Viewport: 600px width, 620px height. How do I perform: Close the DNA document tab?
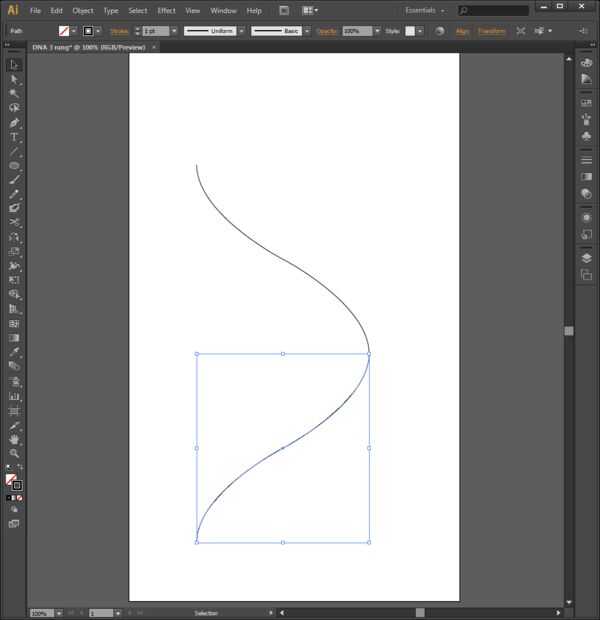pos(154,47)
